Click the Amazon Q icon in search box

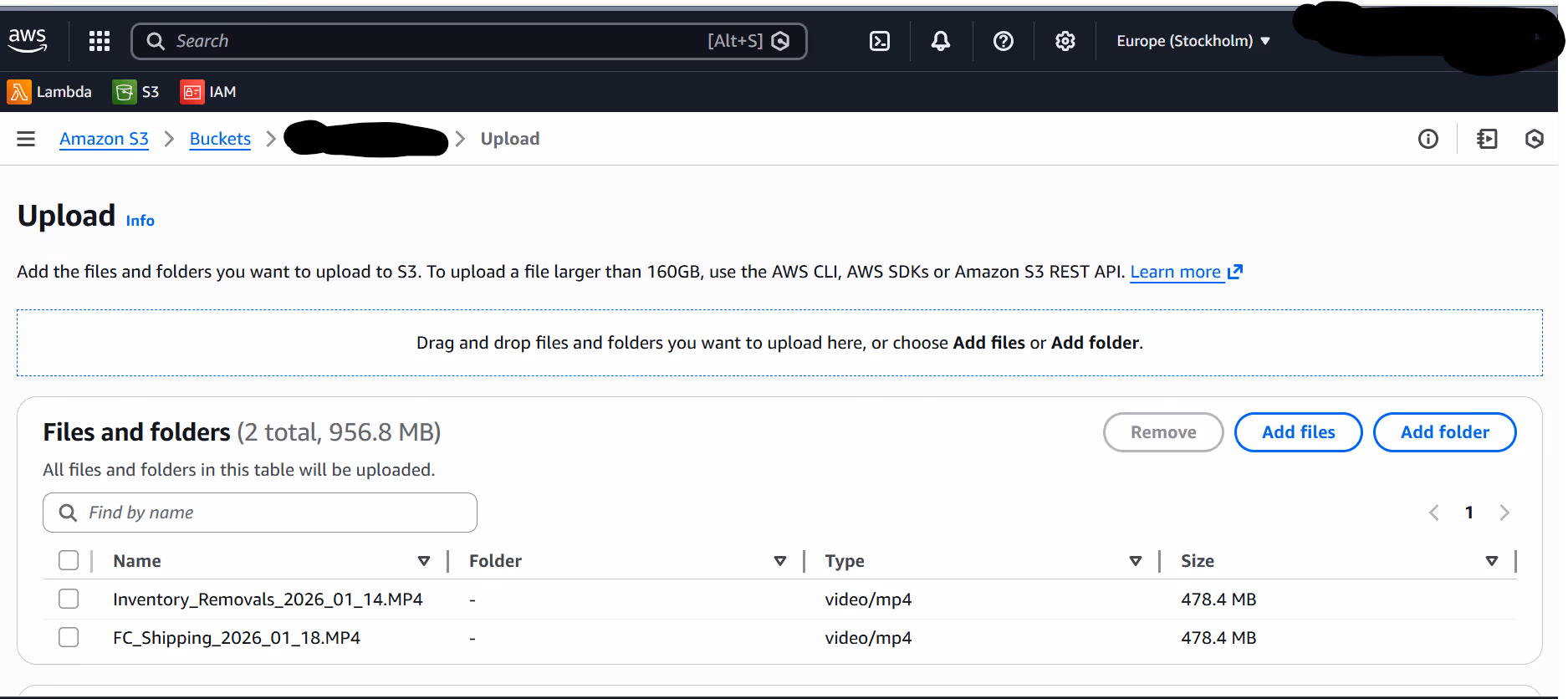tap(780, 41)
